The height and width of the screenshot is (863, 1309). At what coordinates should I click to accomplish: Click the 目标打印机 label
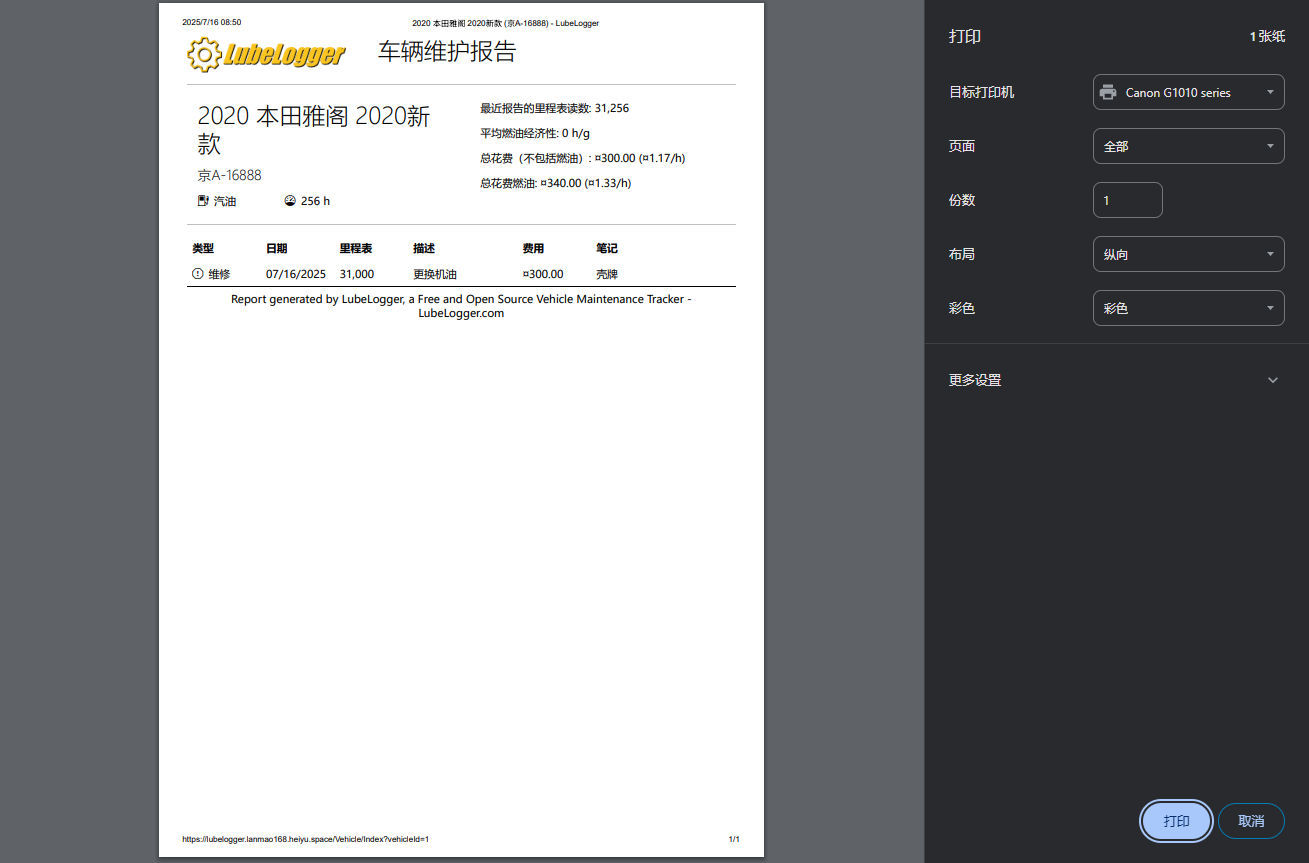pyautogui.click(x=981, y=92)
